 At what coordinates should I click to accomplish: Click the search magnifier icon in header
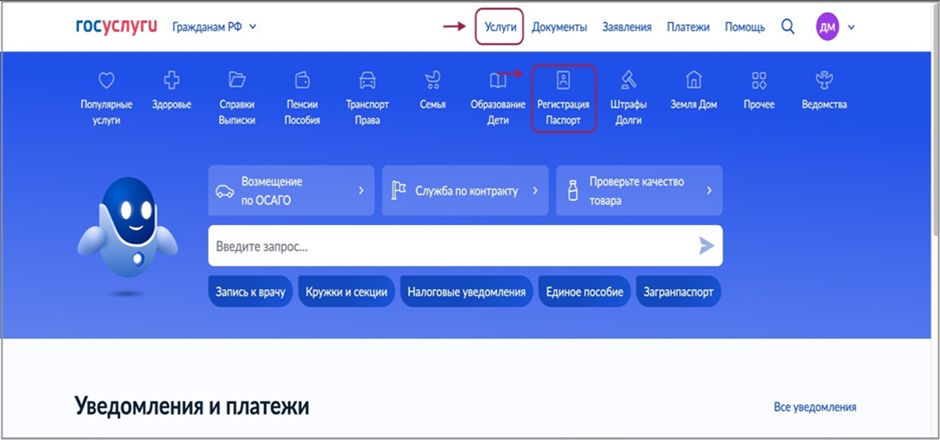click(x=788, y=26)
